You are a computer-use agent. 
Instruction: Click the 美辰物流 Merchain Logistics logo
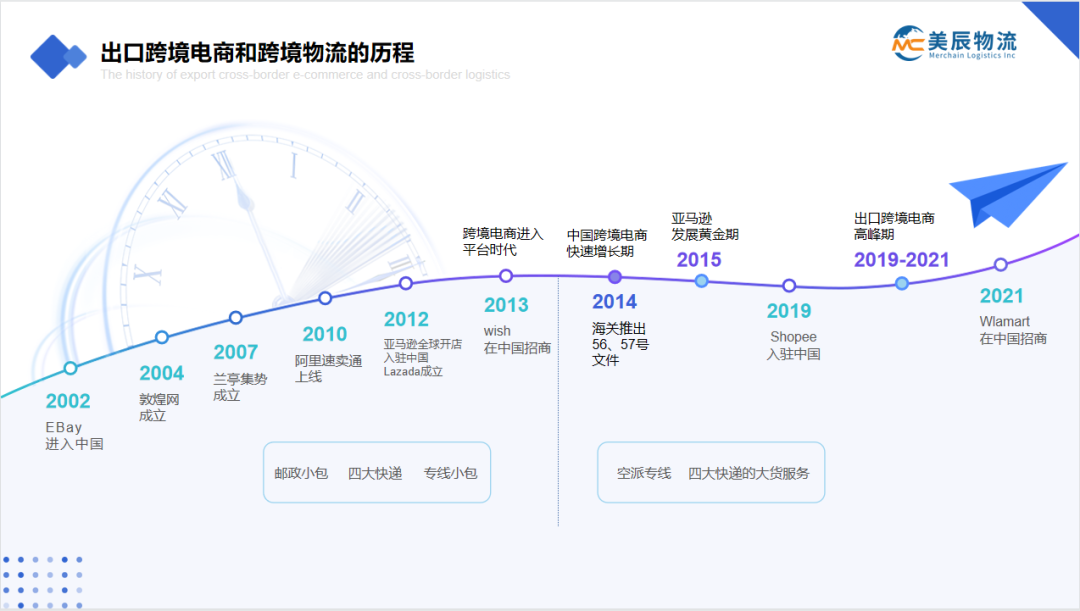coord(954,43)
